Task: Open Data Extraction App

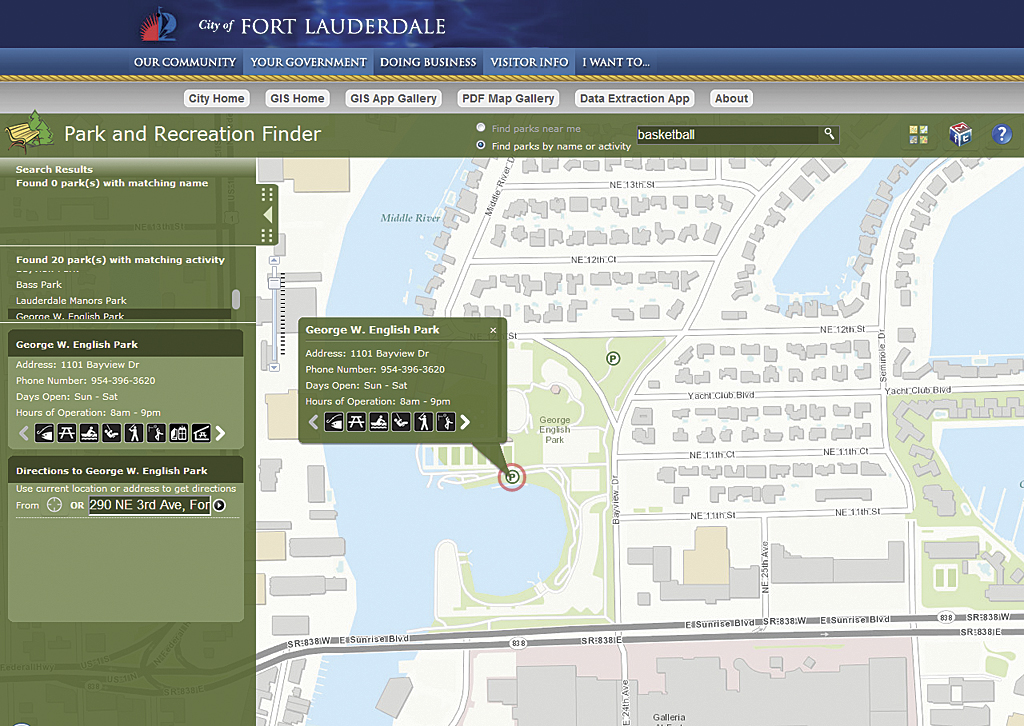Action: (x=635, y=99)
